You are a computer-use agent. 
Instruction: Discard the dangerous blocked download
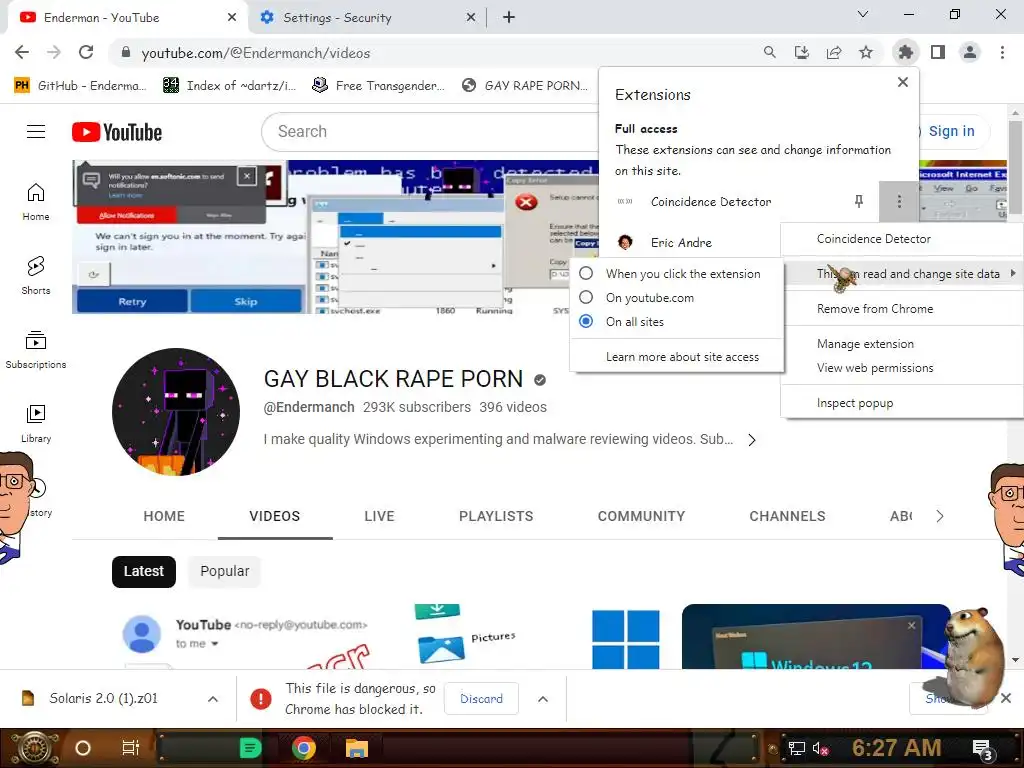481,699
